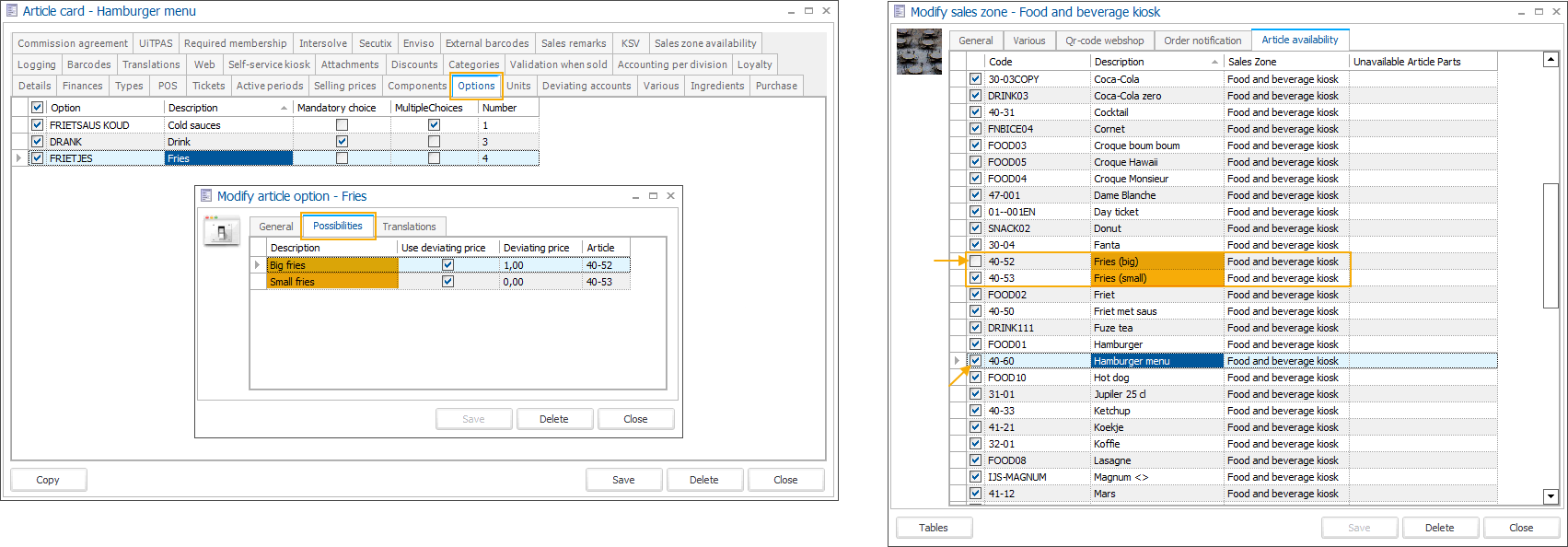Open the Qr-code webshop tab
This screenshot has height=547, width=1568.
tap(1104, 41)
